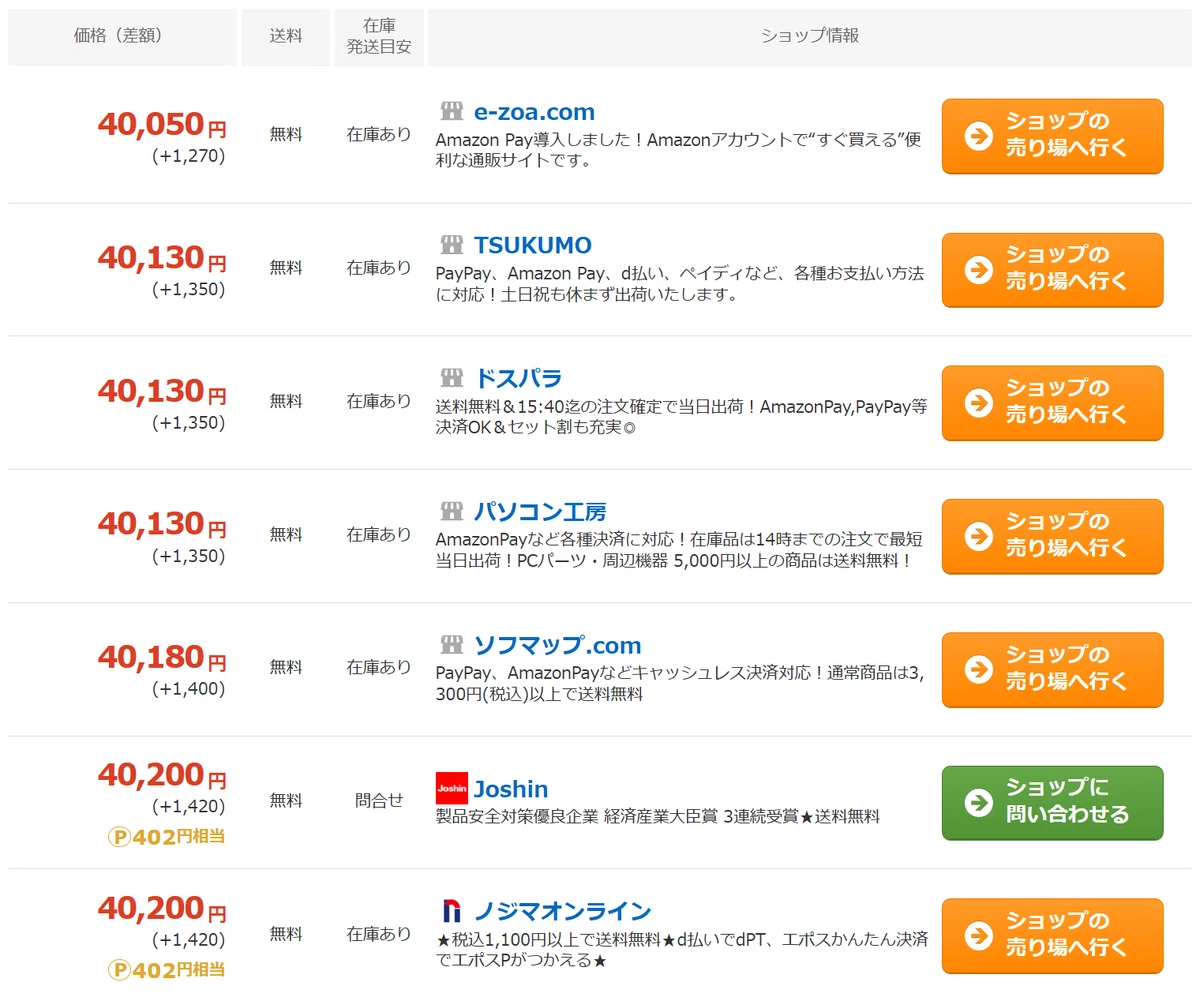This screenshot has height=997, width=1200.
Task: Click the Joshin logo icon
Action: coord(452,788)
